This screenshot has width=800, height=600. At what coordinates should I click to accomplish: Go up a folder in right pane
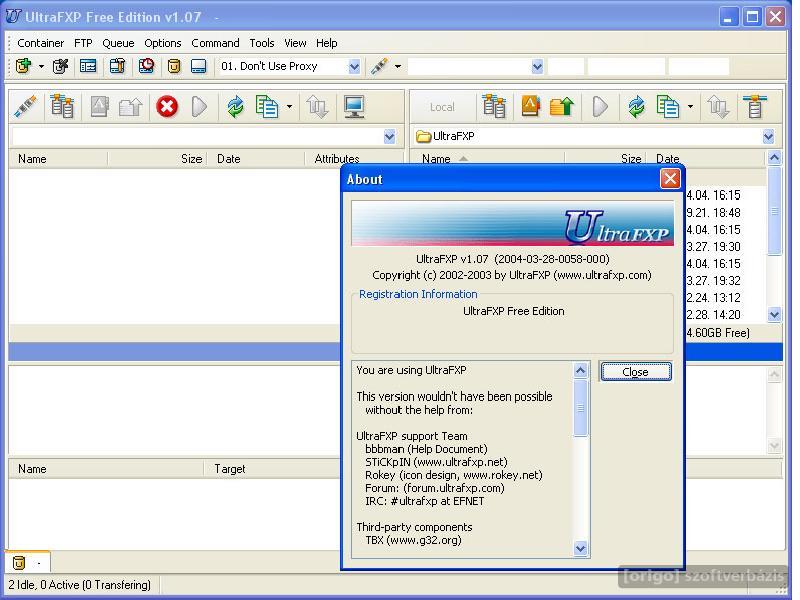click(562, 107)
